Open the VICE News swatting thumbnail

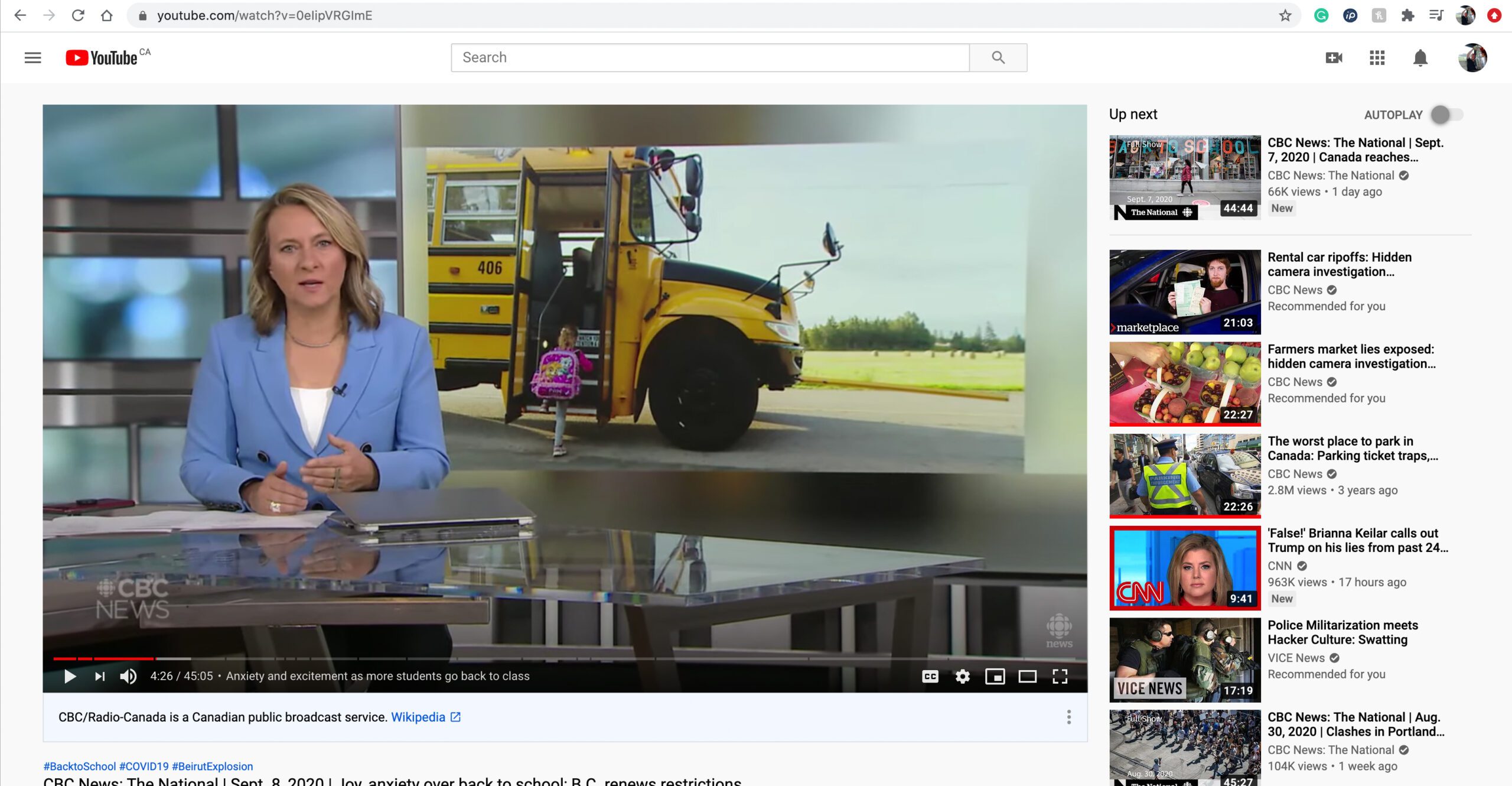1185,660
